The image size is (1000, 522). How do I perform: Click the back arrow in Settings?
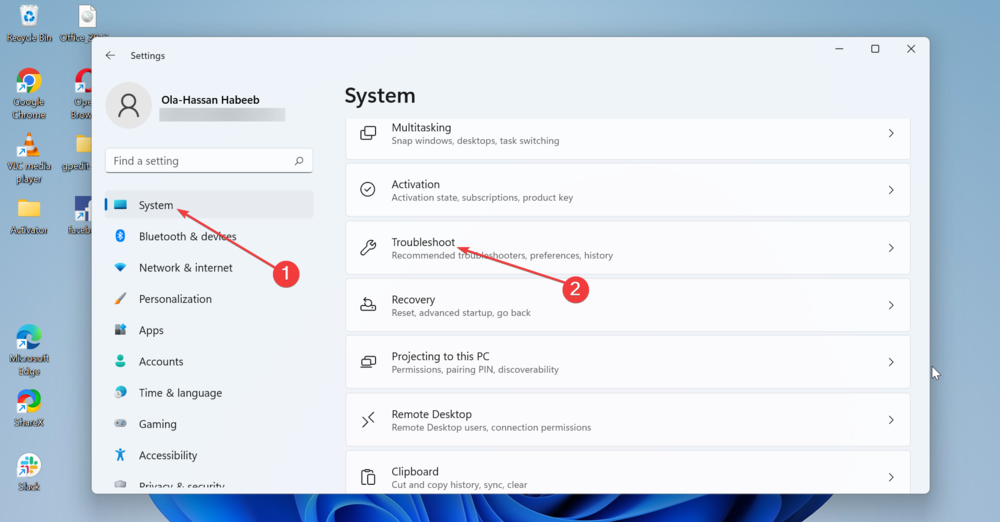(x=110, y=56)
